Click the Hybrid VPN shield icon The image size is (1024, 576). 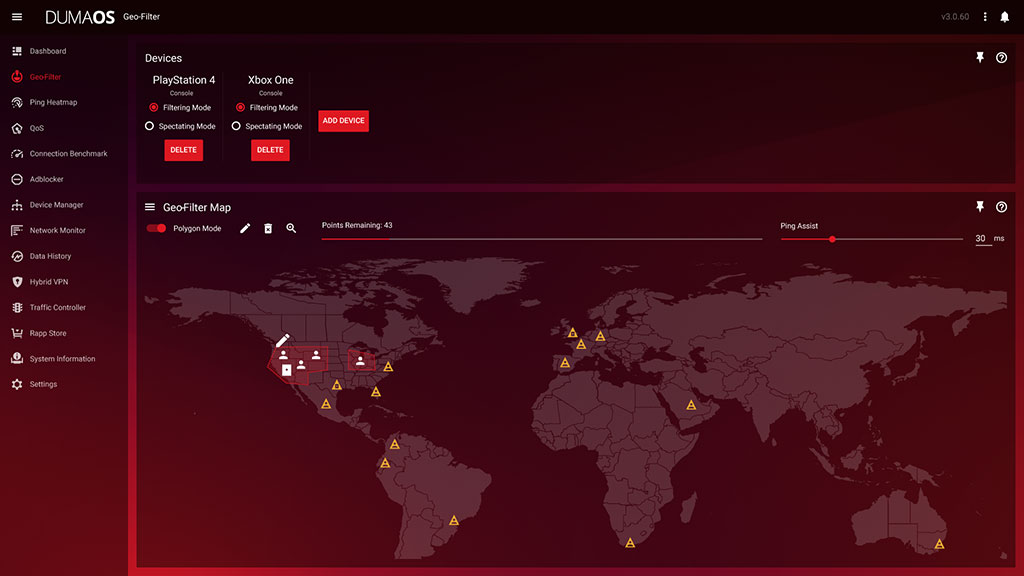pos(17,281)
